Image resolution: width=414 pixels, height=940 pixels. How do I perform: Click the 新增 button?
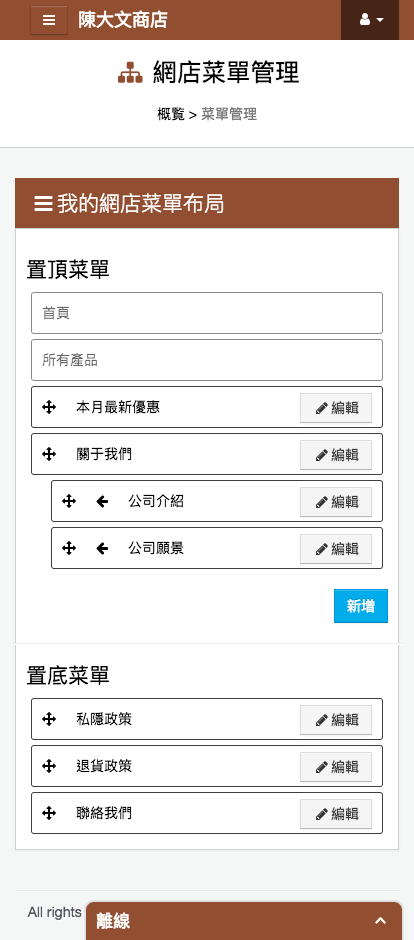point(361,606)
